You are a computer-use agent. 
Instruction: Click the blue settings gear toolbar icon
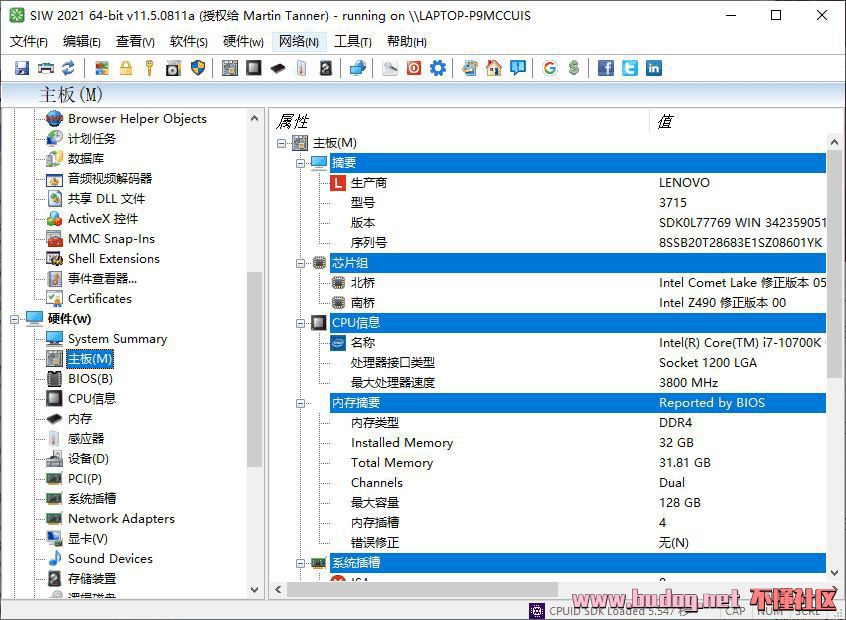tap(438, 68)
